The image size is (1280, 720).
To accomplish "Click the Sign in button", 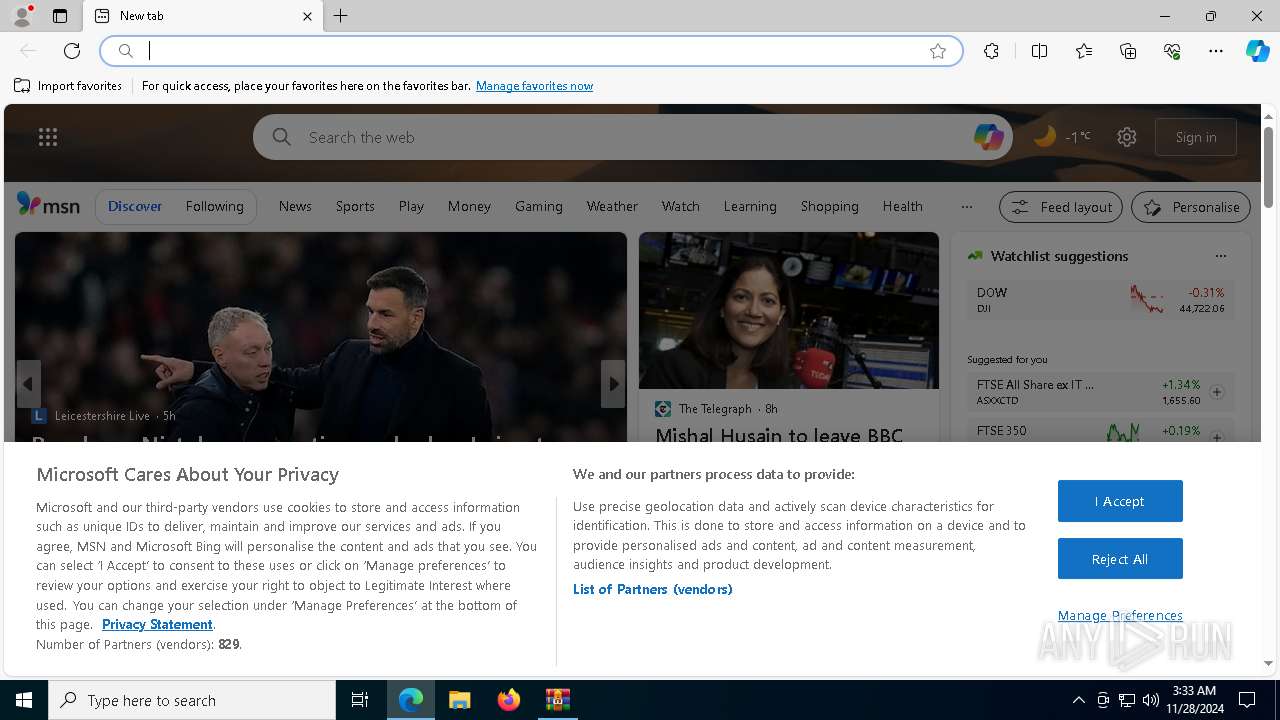I will [x=1196, y=137].
